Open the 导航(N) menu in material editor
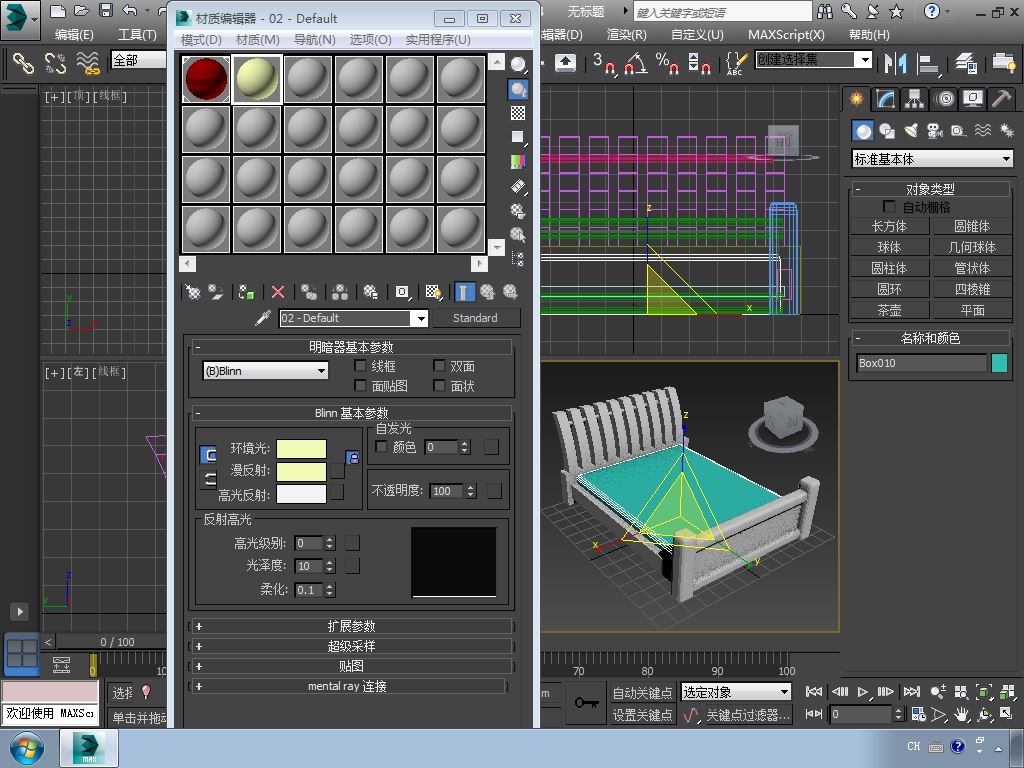The width and height of the screenshot is (1024, 768). 314,39
